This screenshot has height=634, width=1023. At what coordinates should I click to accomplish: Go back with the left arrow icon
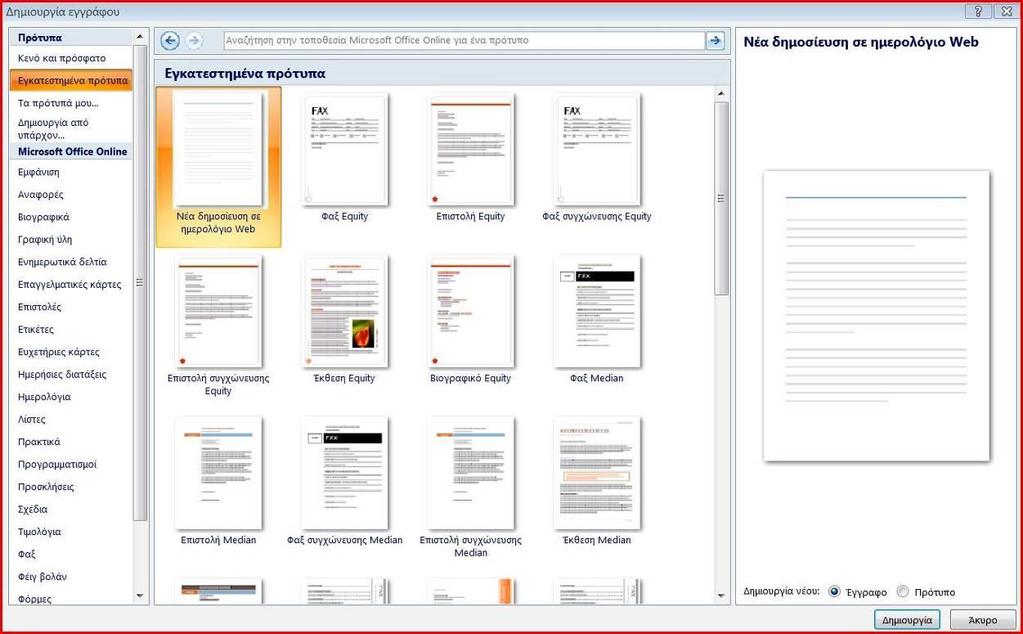pyautogui.click(x=170, y=40)
